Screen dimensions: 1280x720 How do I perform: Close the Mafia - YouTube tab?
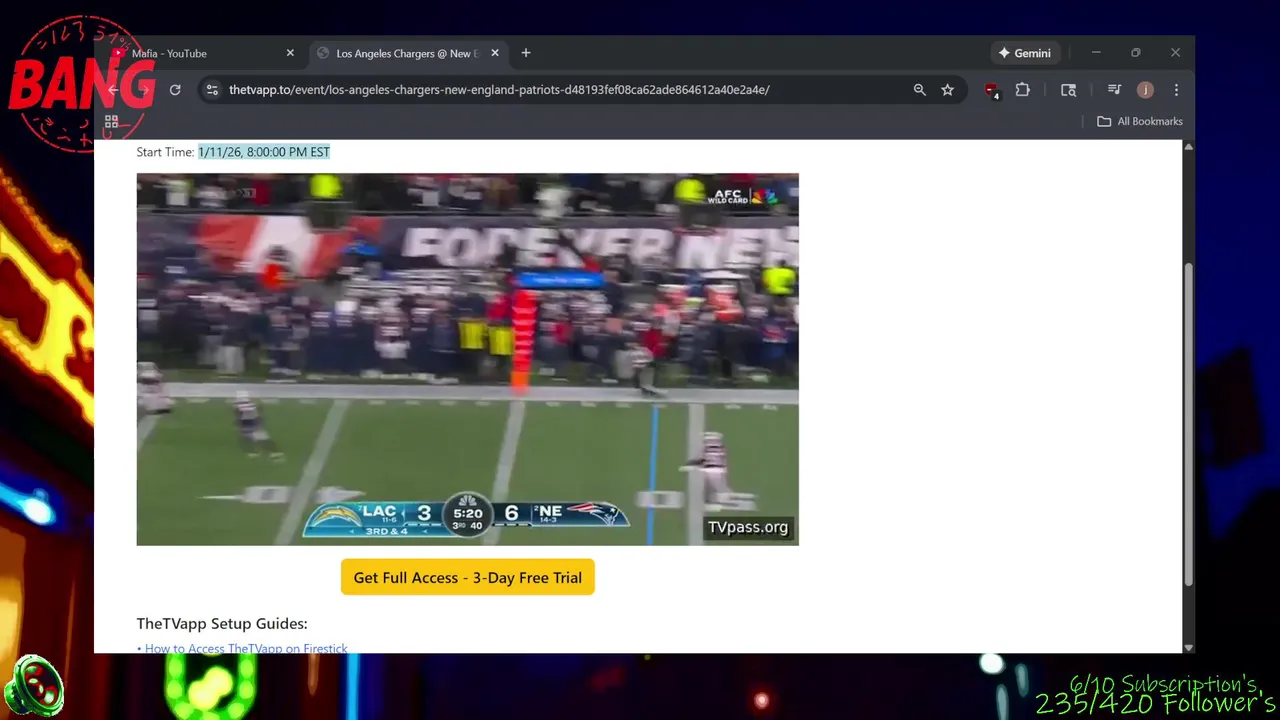point(290,53)
